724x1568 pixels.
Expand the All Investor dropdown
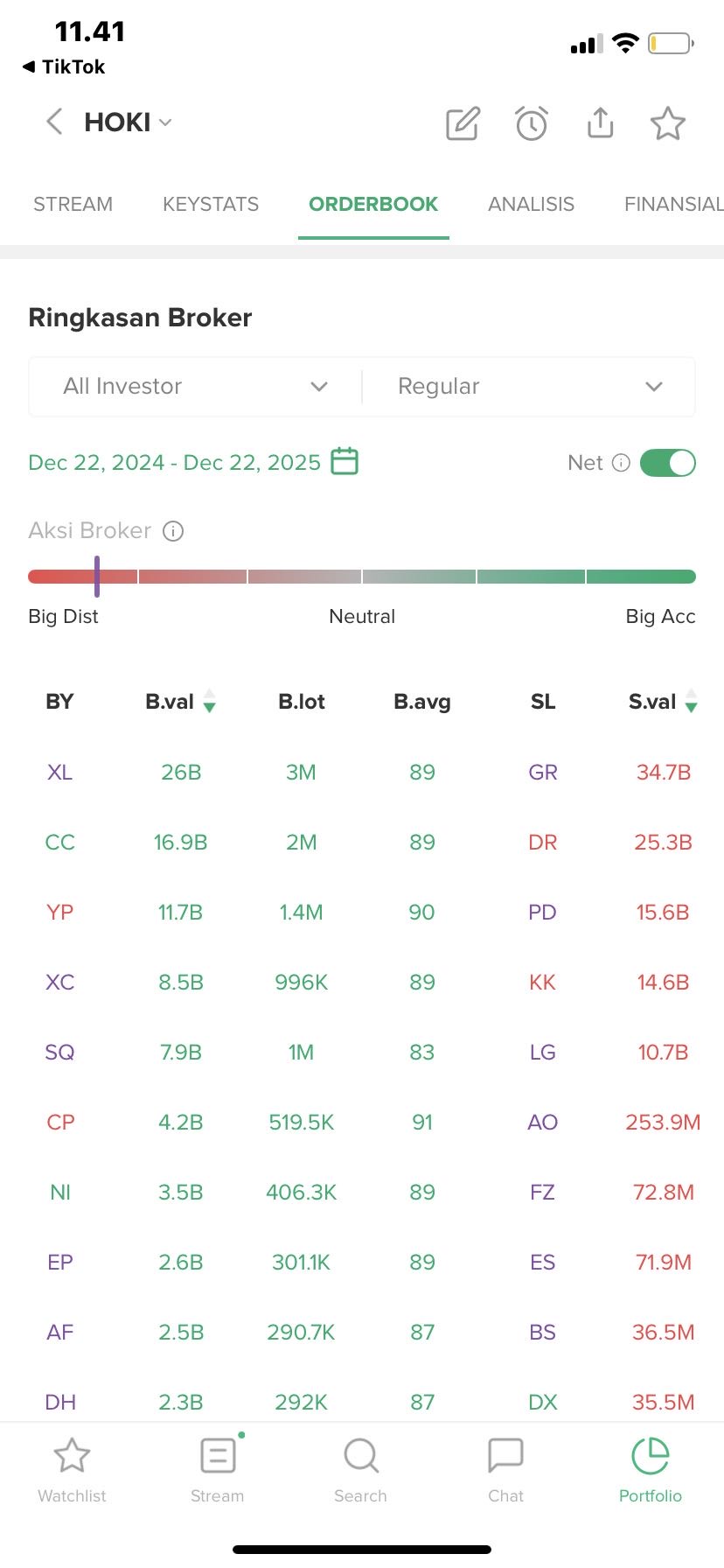click(x=194, y=387)
